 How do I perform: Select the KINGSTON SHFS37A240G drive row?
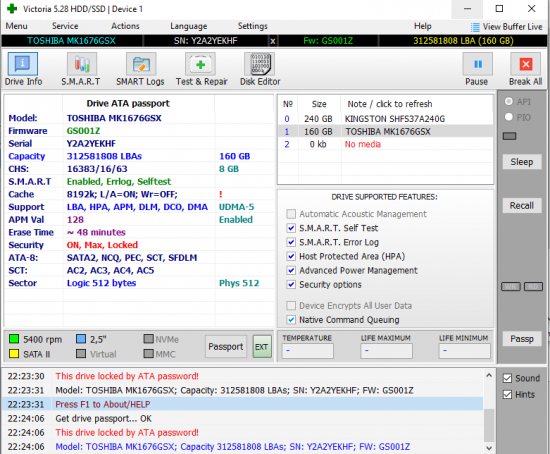[x=385, y=119]
